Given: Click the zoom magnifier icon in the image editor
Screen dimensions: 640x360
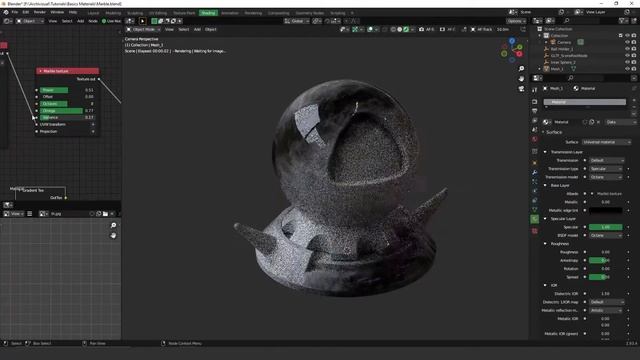Looking at the screenshot, I should click(113, 225).
